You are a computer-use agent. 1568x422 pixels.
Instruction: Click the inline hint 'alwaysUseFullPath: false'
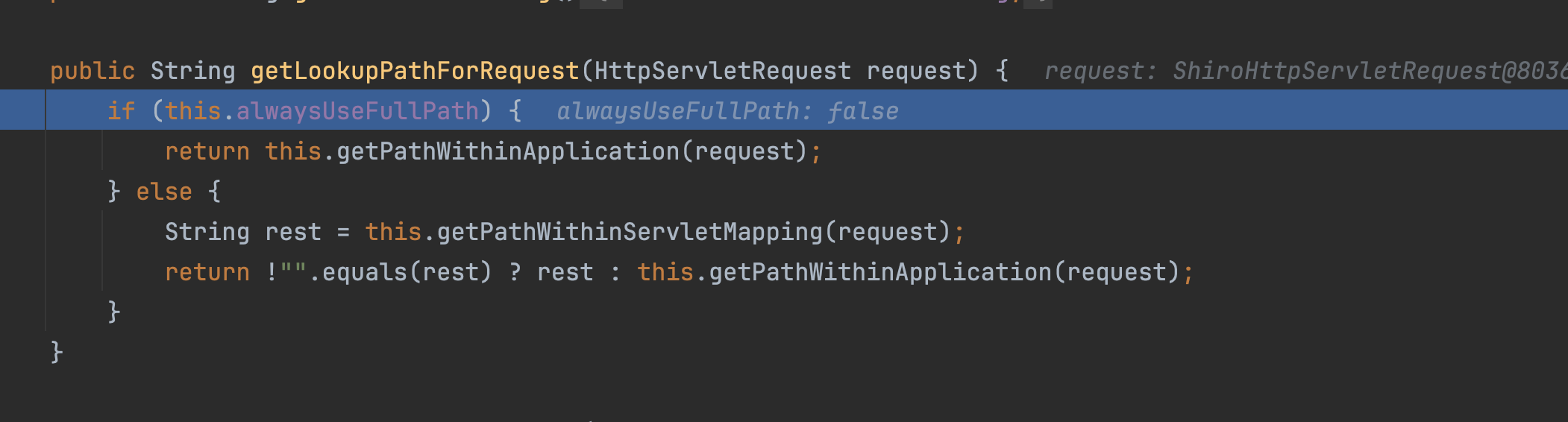point(727,111)
